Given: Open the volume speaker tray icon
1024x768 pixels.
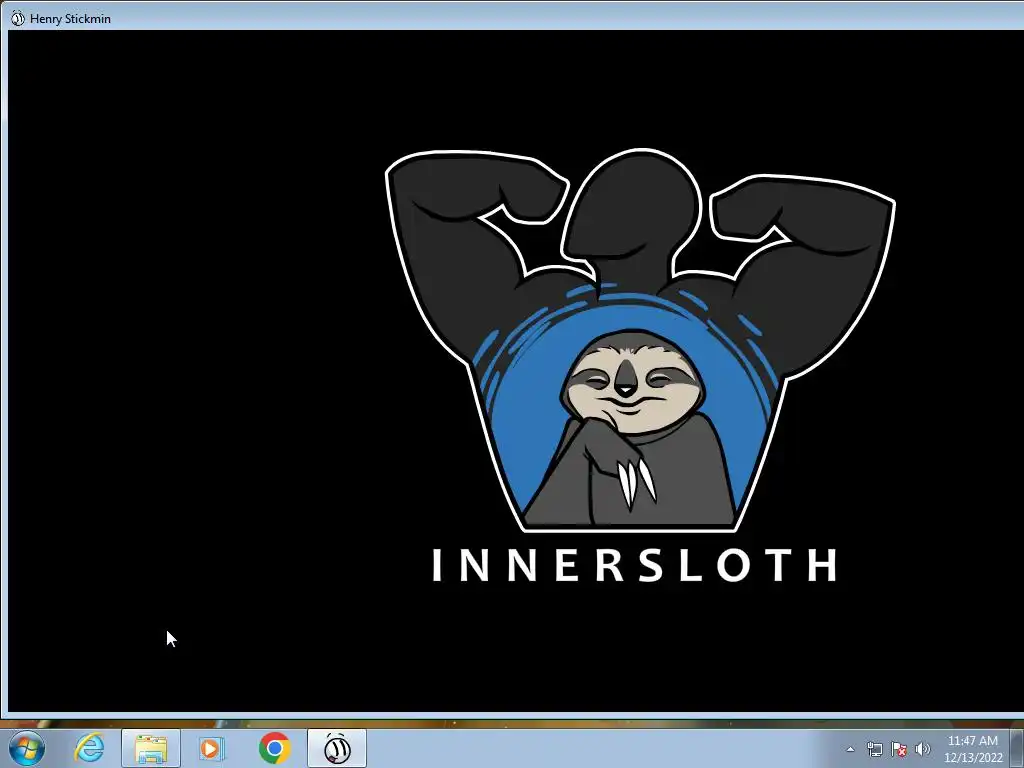Looking at the screenshot, I should (923, 749).
